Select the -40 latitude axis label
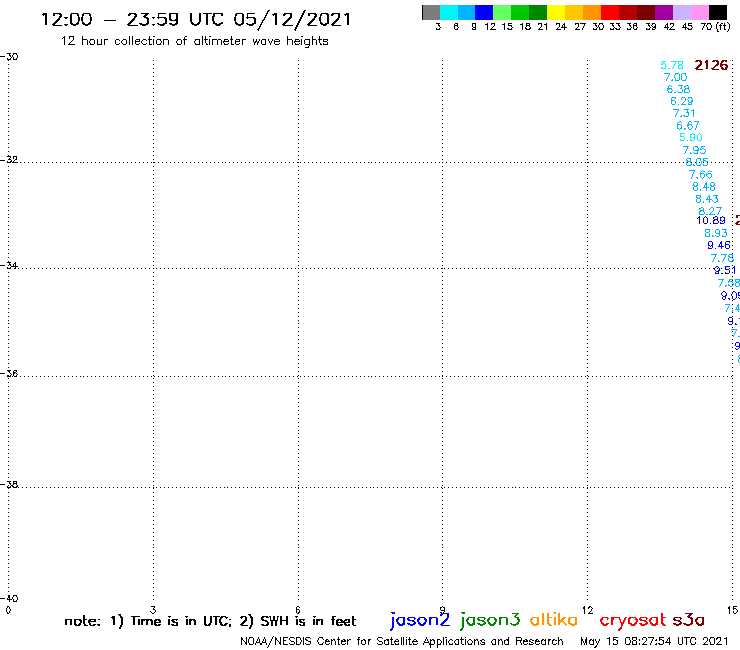The width and height of the screenshot is (740, 650). (9, 598)
